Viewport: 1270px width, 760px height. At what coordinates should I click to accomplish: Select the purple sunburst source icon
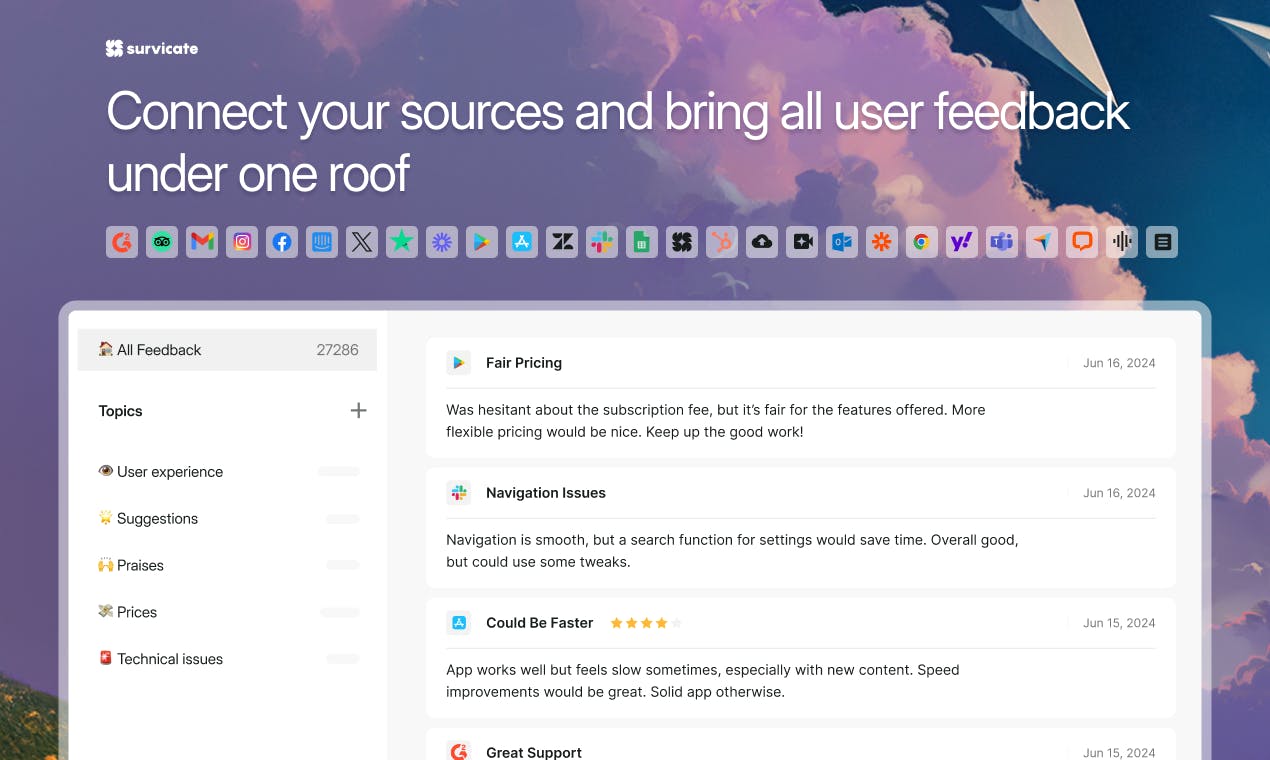pos(442,242)
